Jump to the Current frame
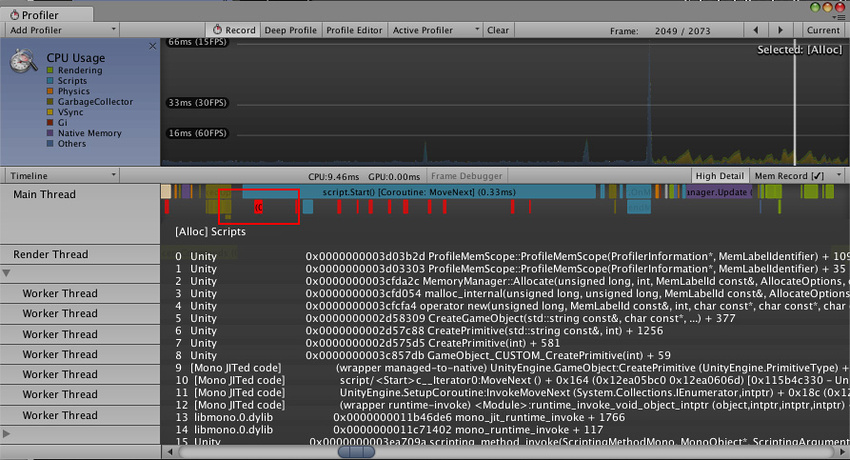 pyautogui.click(x=823, y=30)
